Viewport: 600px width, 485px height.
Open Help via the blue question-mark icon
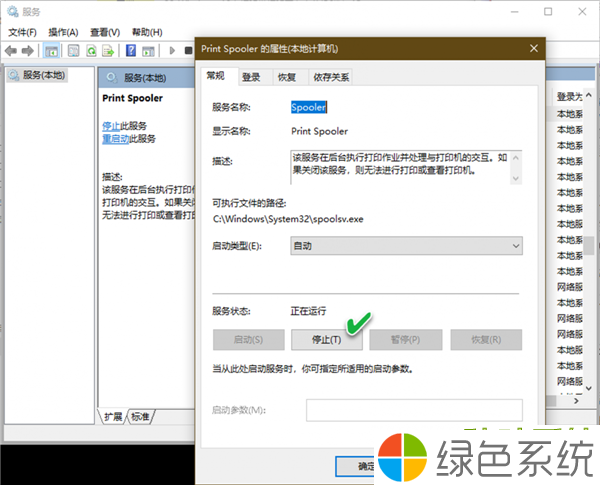click(x=131, y=51)
